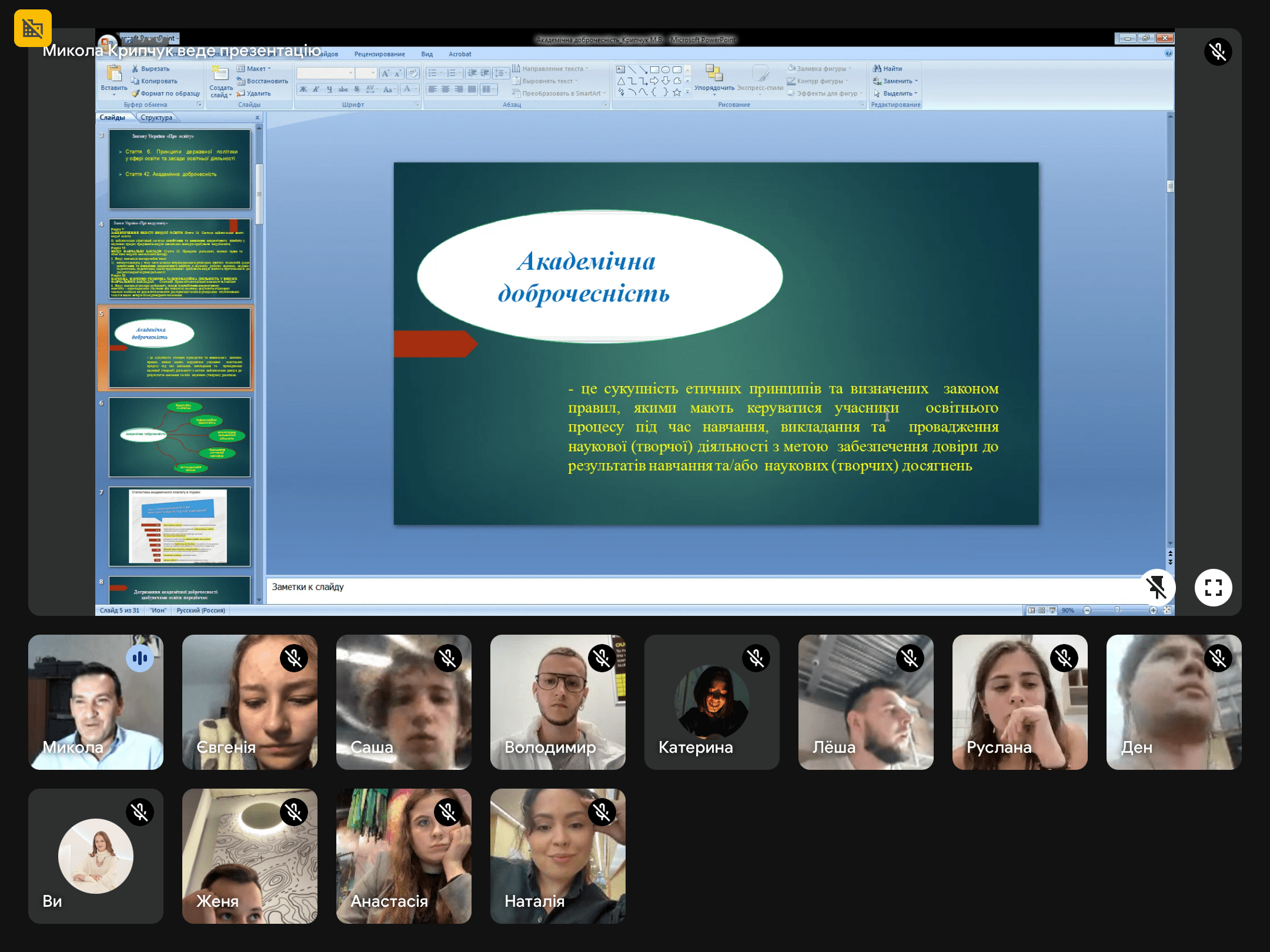
Task: Toggle underline (Ч) formatting
Action: coord(329,89)
